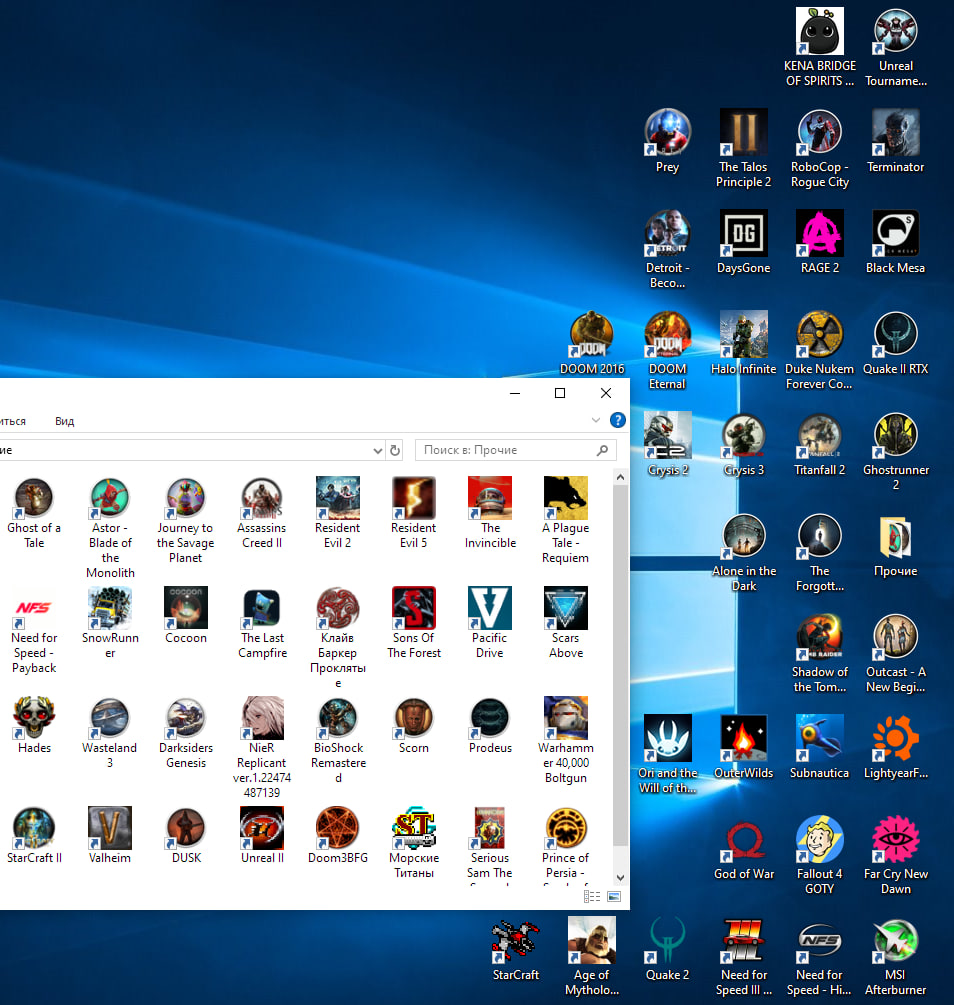The width and height of the screenshot is (954, 1005).
Task: Select the NieR Replicant shortcut
Action: [262, 718]
